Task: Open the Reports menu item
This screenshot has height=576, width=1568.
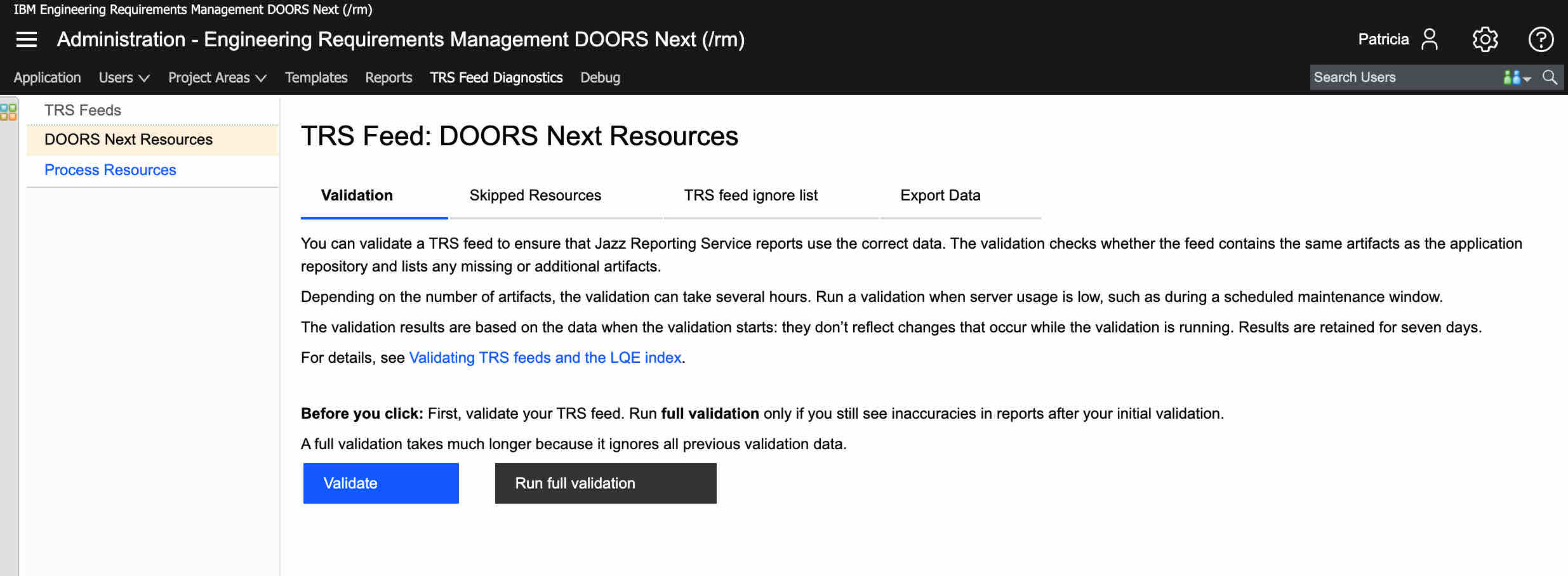Action: click(x=389, y=77)
